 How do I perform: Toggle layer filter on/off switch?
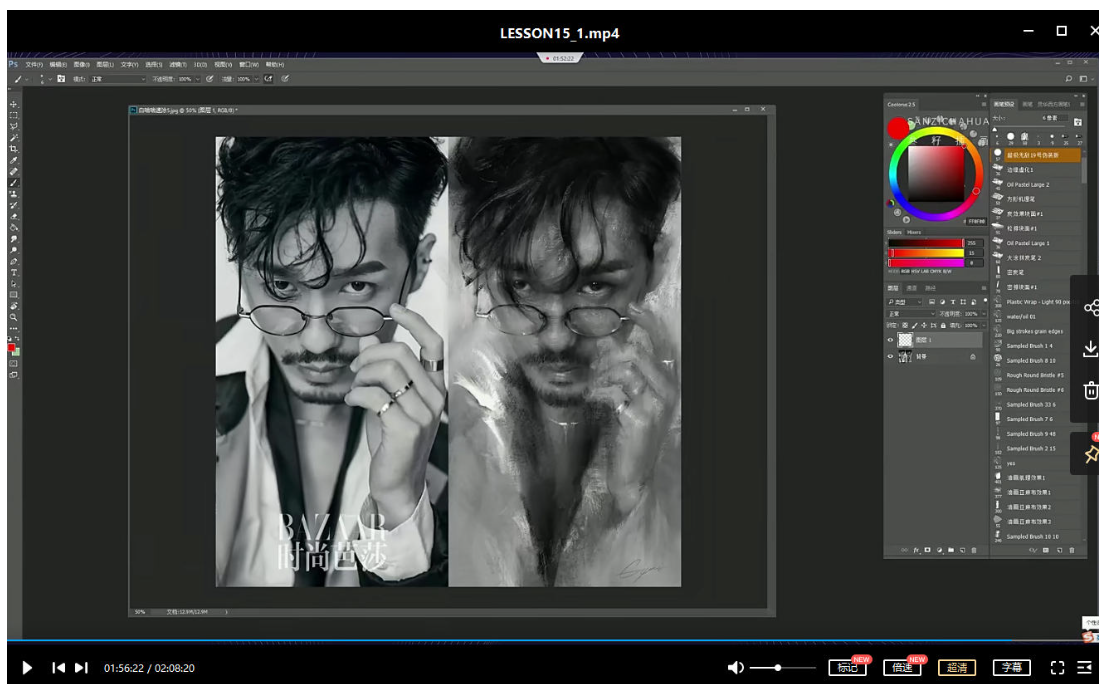click(x=985, y=300)
